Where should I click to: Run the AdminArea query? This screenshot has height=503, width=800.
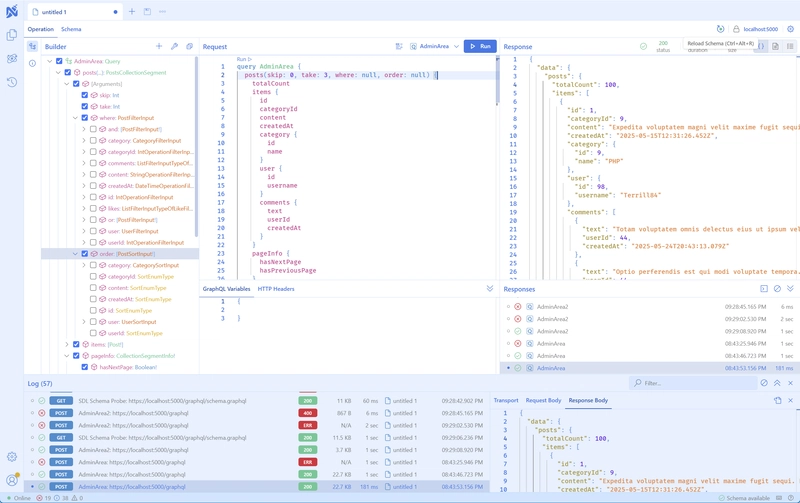coord(480,46)
